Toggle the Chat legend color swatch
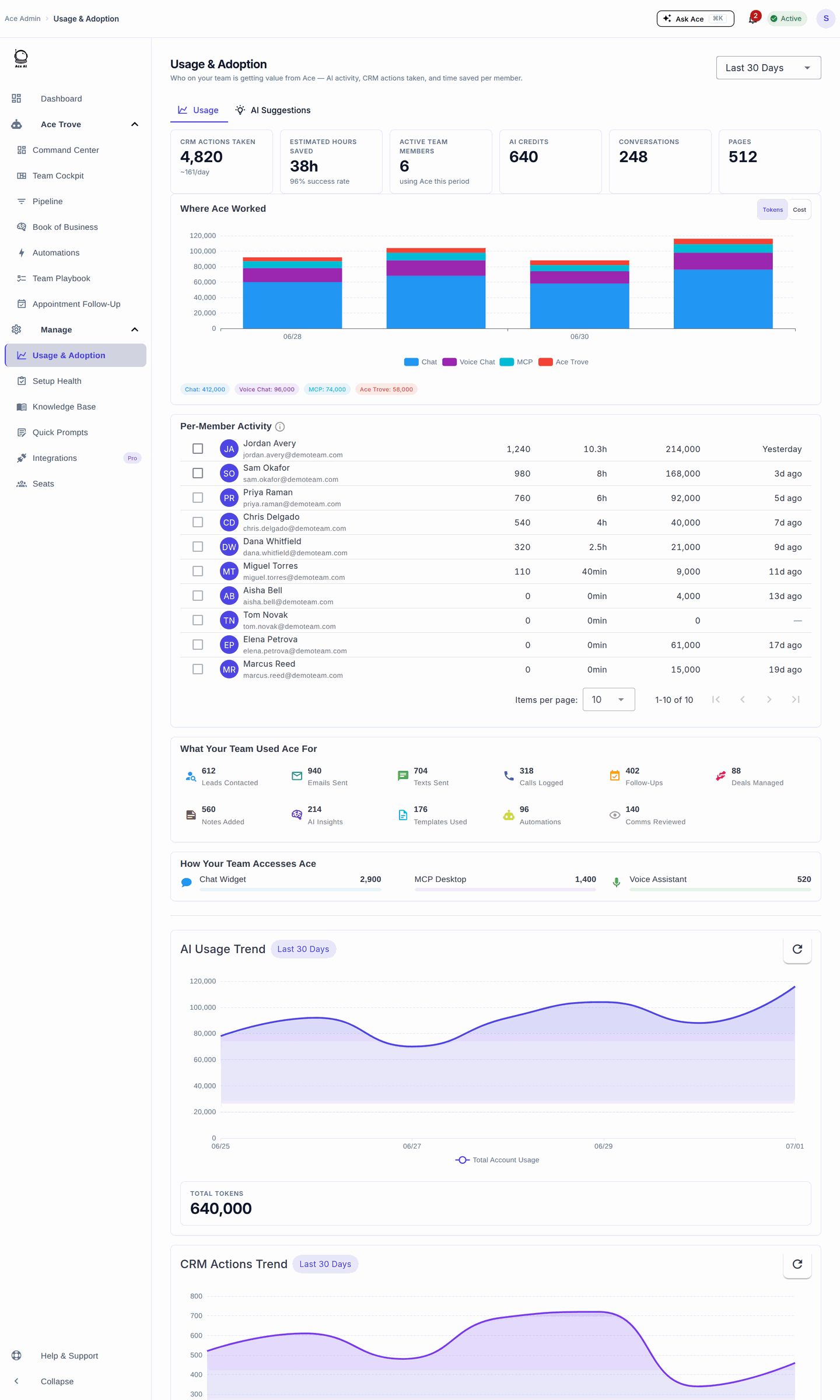This screenshot has height=1400, width=840. (x=411, y=362)
